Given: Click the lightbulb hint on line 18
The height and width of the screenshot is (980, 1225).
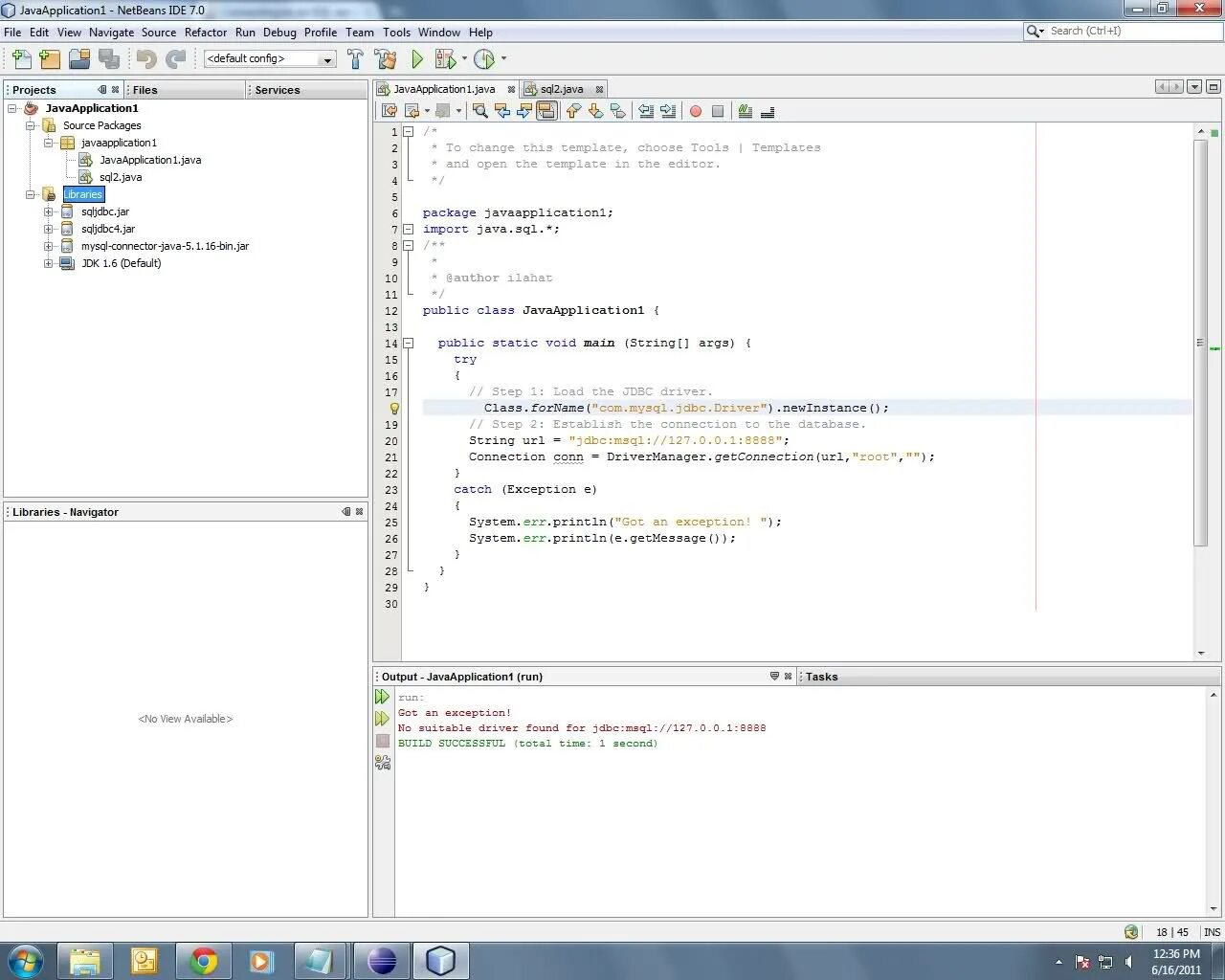Looking at the screenshot, I should (x=393, y=408).
